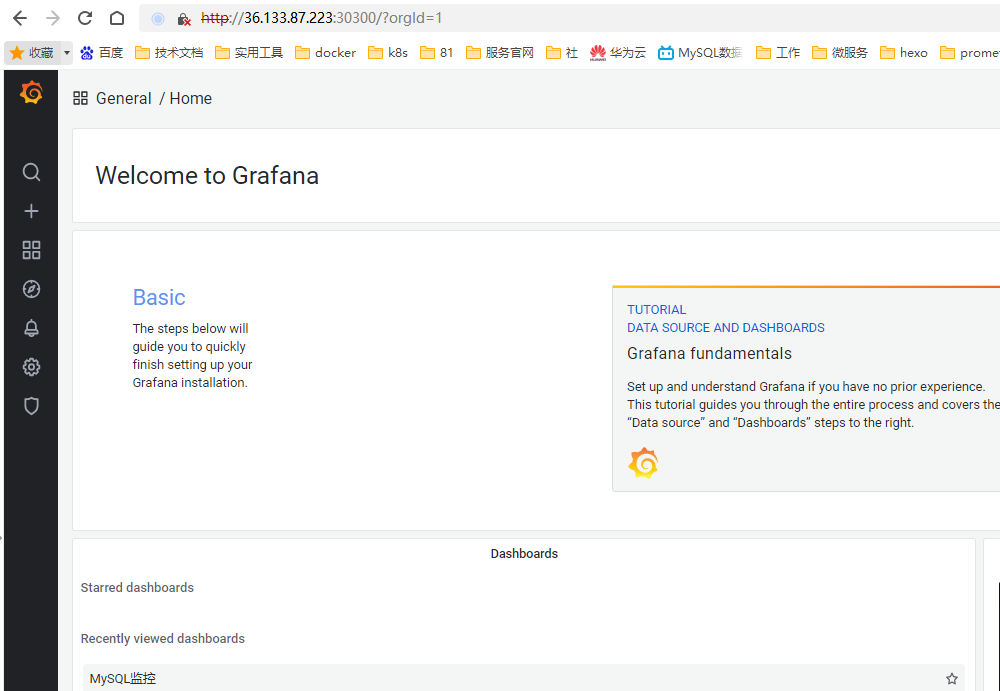Open the Search dashboards magnifier icon

tap(31, 172)
